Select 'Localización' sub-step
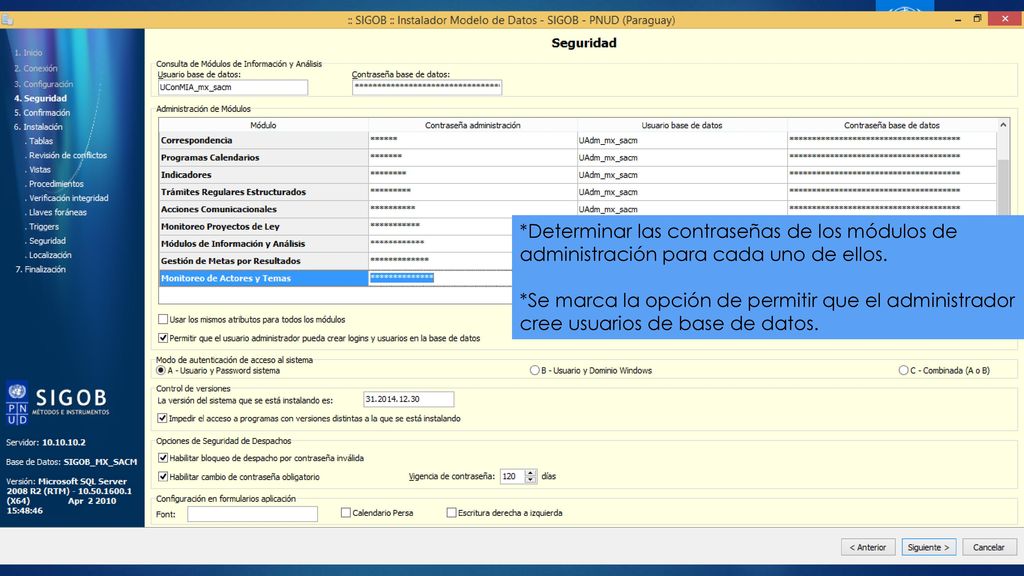The height and width of the screenshot is (576, 1024). (48, 255)
